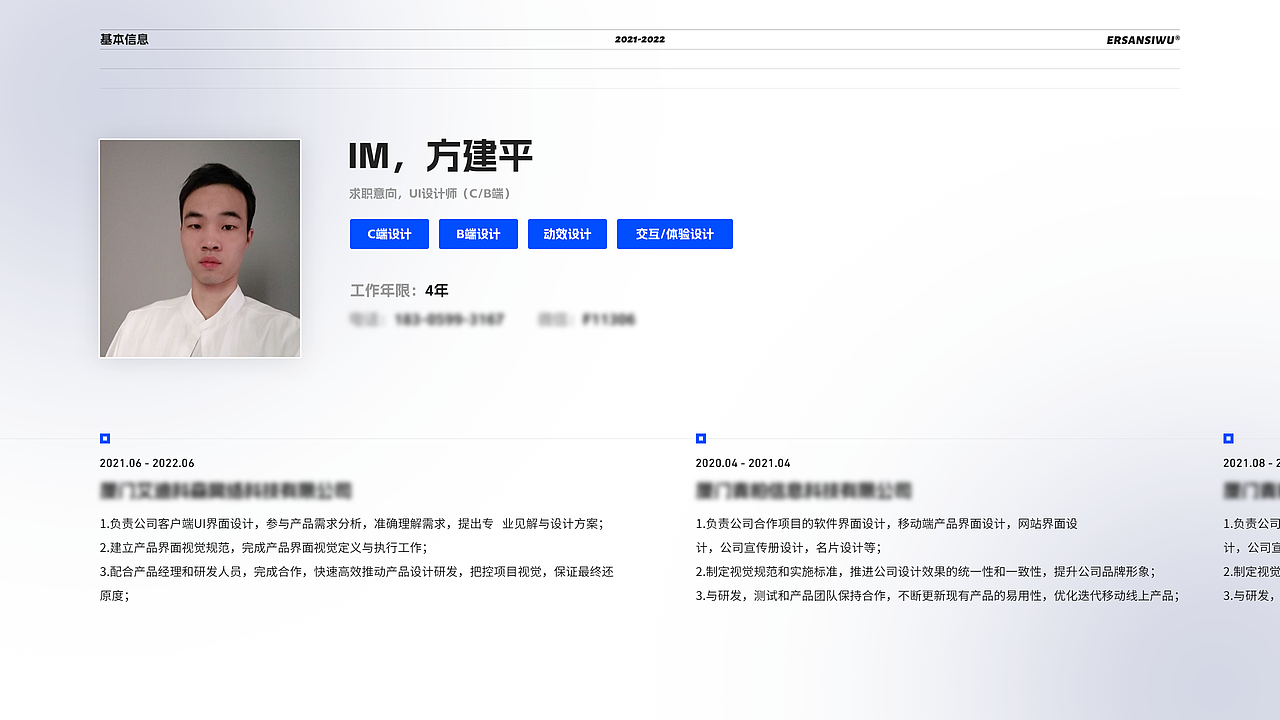This screenshot has height=720, width=1280.
Task: Click the 2021.08 timeline marker square
Action: coord(1229,438)
